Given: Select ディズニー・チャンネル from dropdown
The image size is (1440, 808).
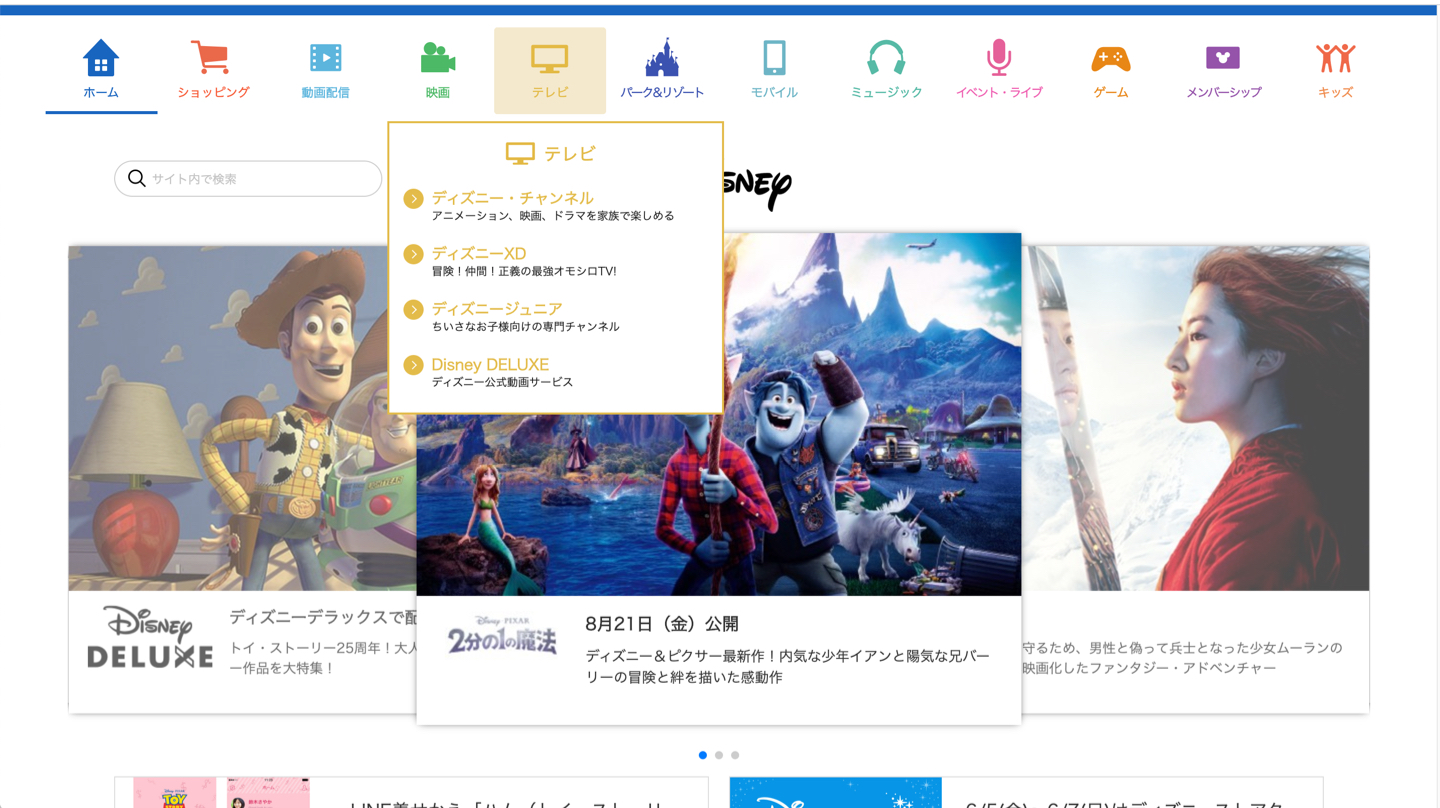Looking at the screenshot, I should pos(512,198).
